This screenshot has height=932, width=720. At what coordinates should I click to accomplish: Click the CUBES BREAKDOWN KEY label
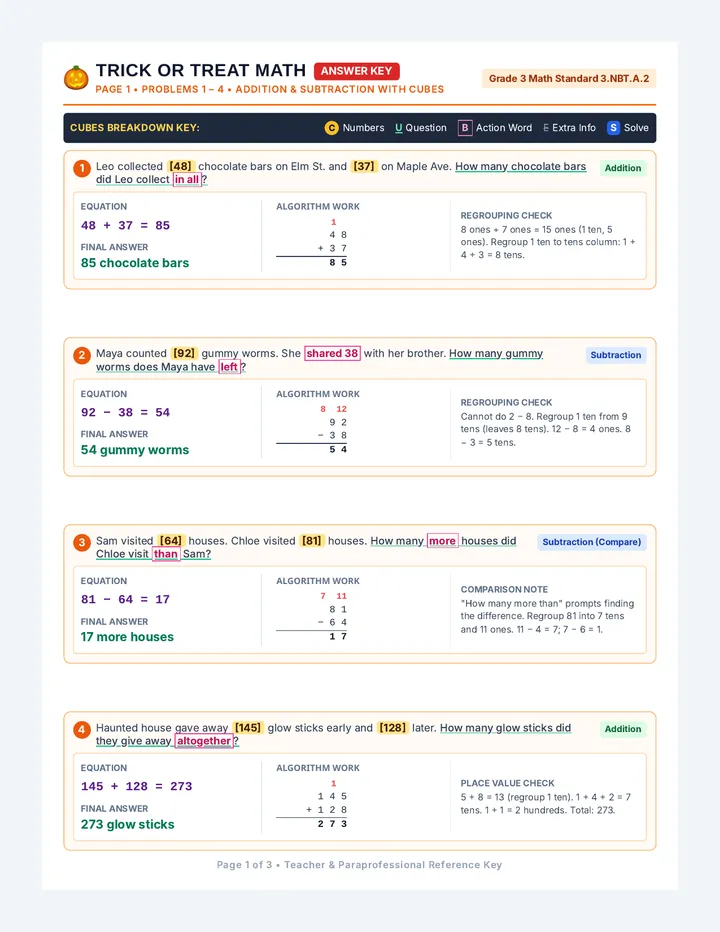(x=135, y=128)
